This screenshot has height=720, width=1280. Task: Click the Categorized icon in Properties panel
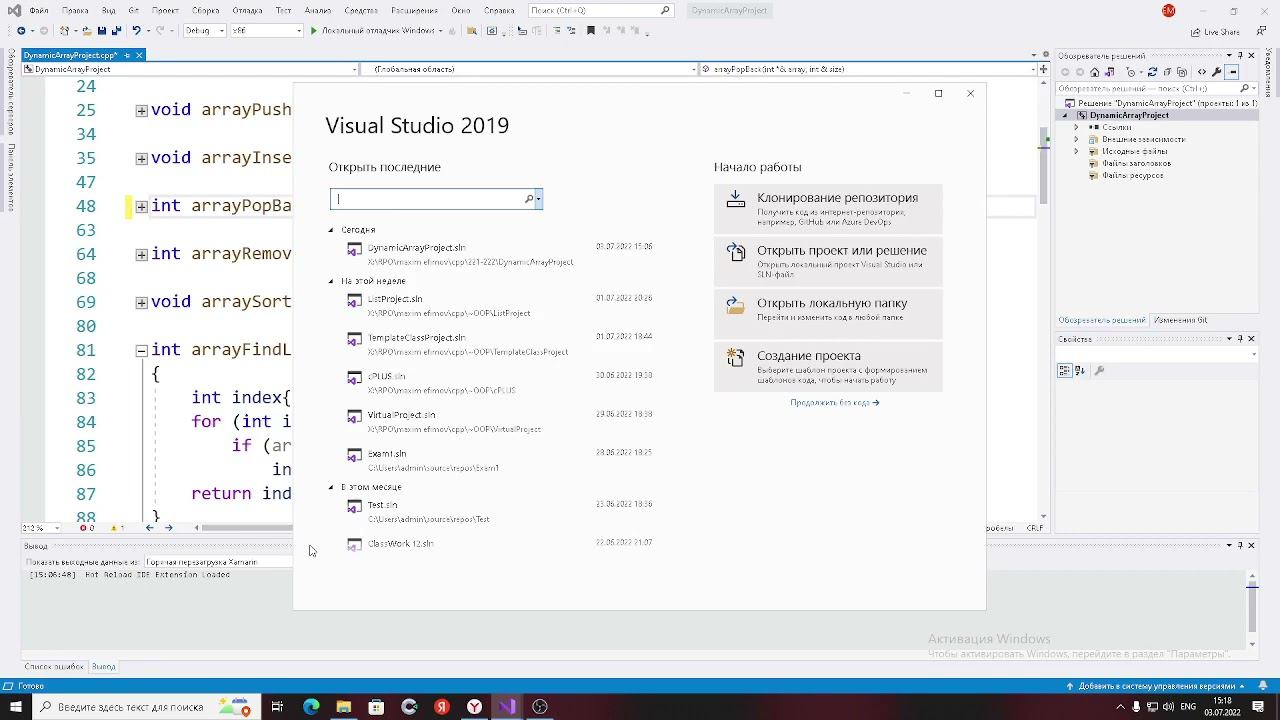[x=1065, y=371]
